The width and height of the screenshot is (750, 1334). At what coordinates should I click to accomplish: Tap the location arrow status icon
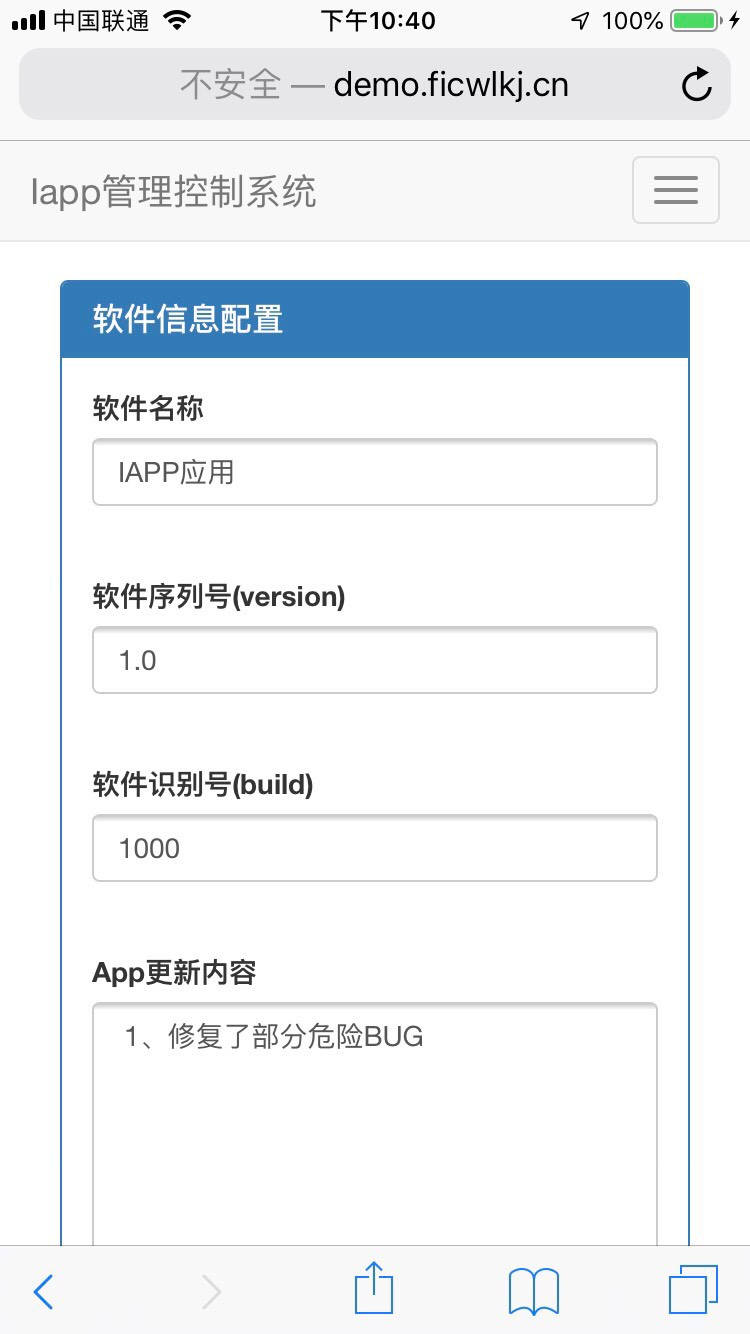pos(580,21)
